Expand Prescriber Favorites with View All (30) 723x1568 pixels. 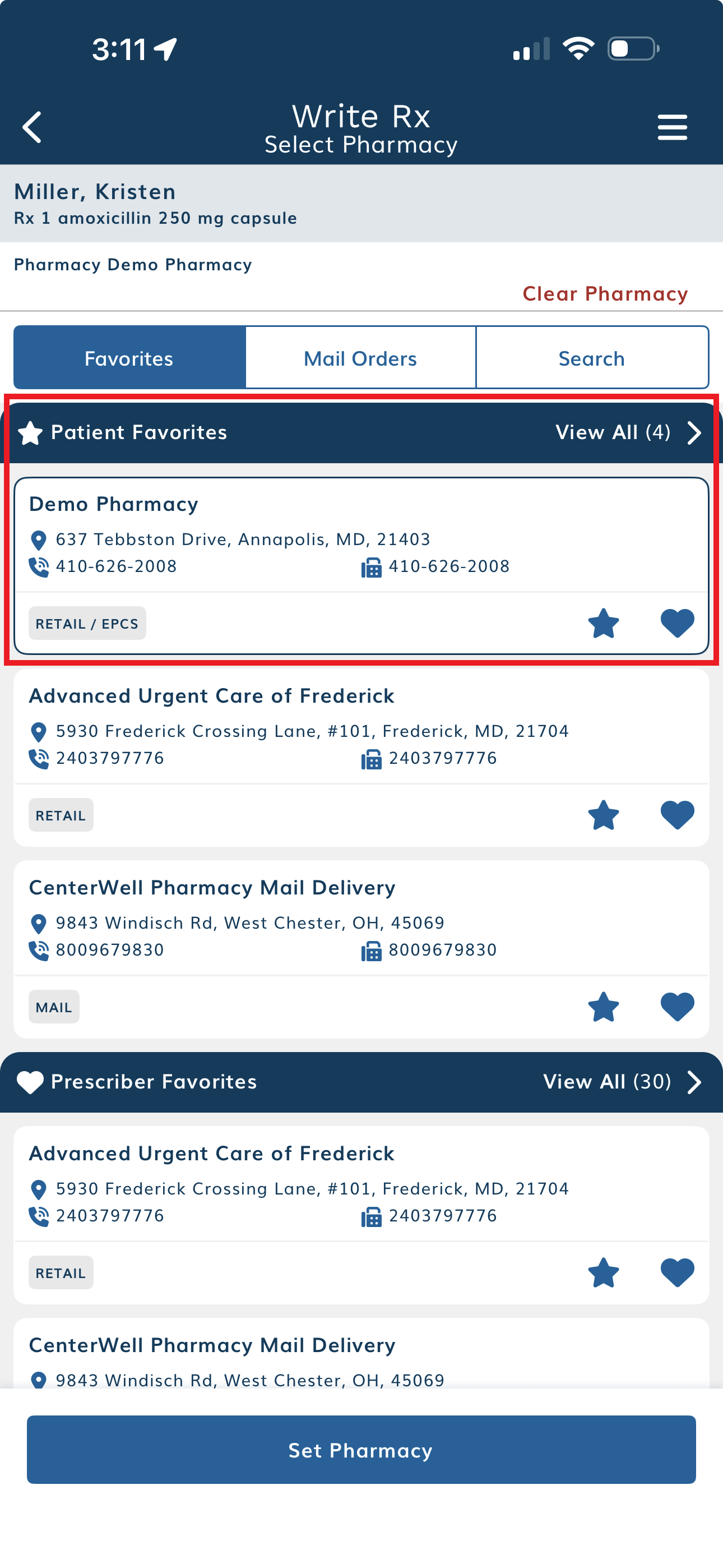coord(621,1082)
